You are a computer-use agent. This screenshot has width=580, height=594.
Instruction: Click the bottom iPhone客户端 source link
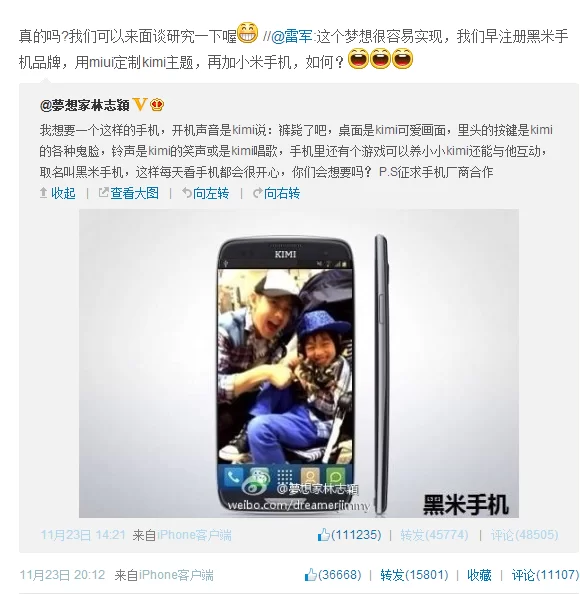pos(176,575)
